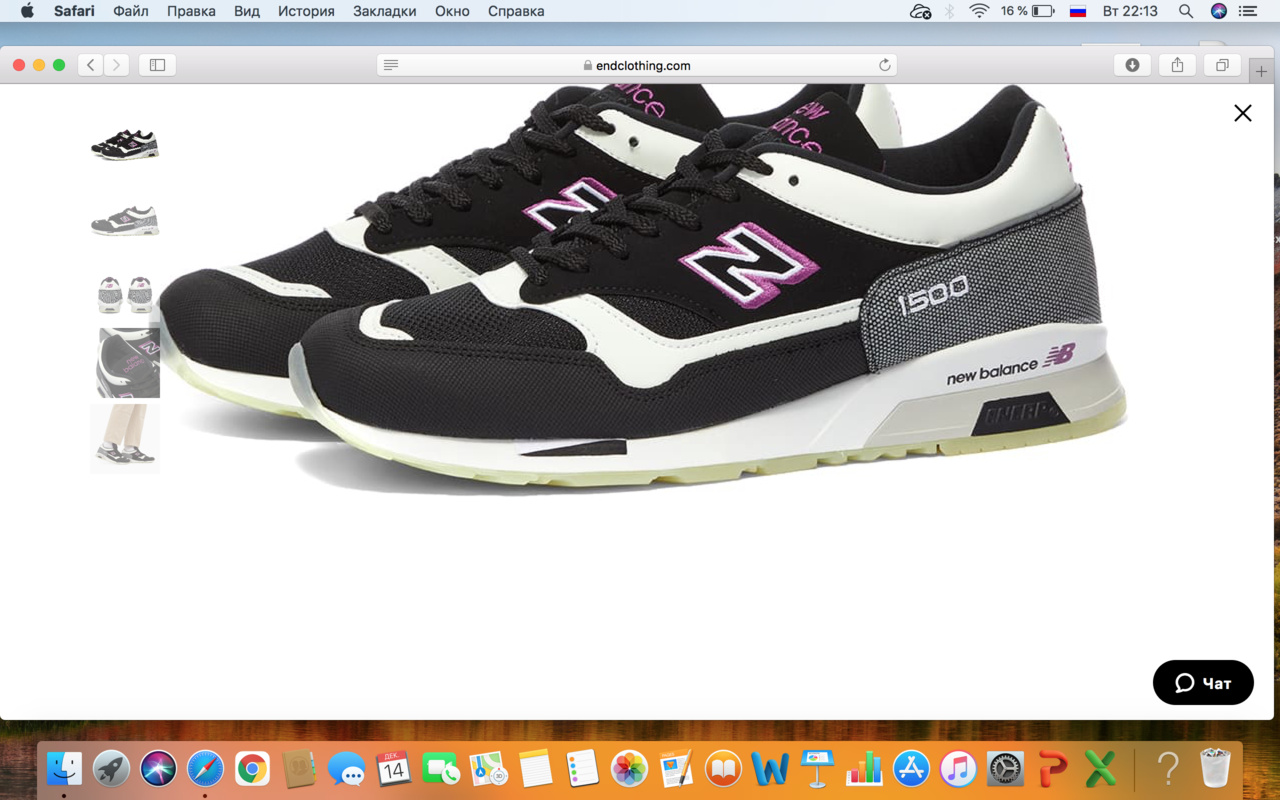The image size is (1280, 800).
Task: Add a new tab with plus button
Action: (x=1262, y=71)
